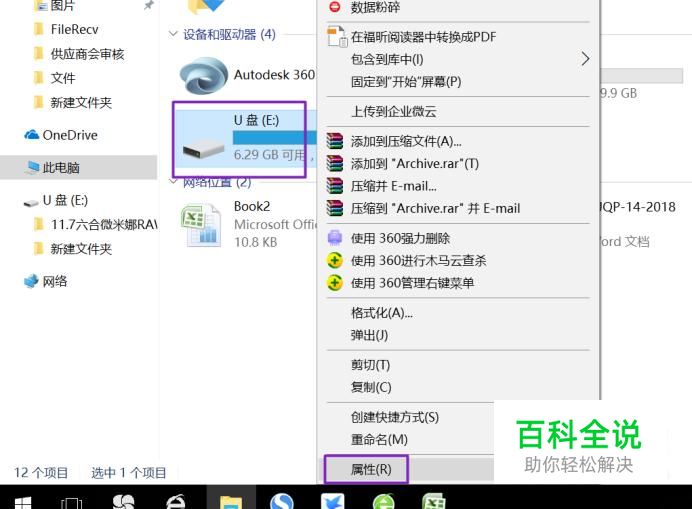692x509 pixels.
Task: Click the 360 icon beside 木马云查杀
Action: click(x=335, y=260)
